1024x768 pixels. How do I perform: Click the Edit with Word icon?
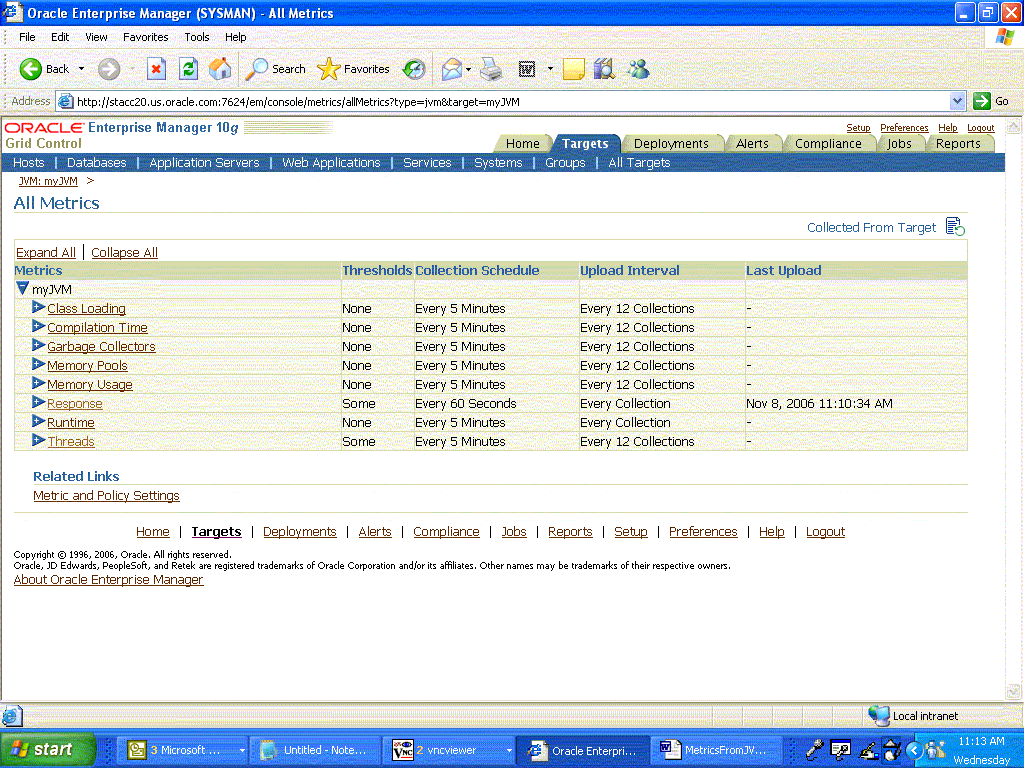point(526,69)
